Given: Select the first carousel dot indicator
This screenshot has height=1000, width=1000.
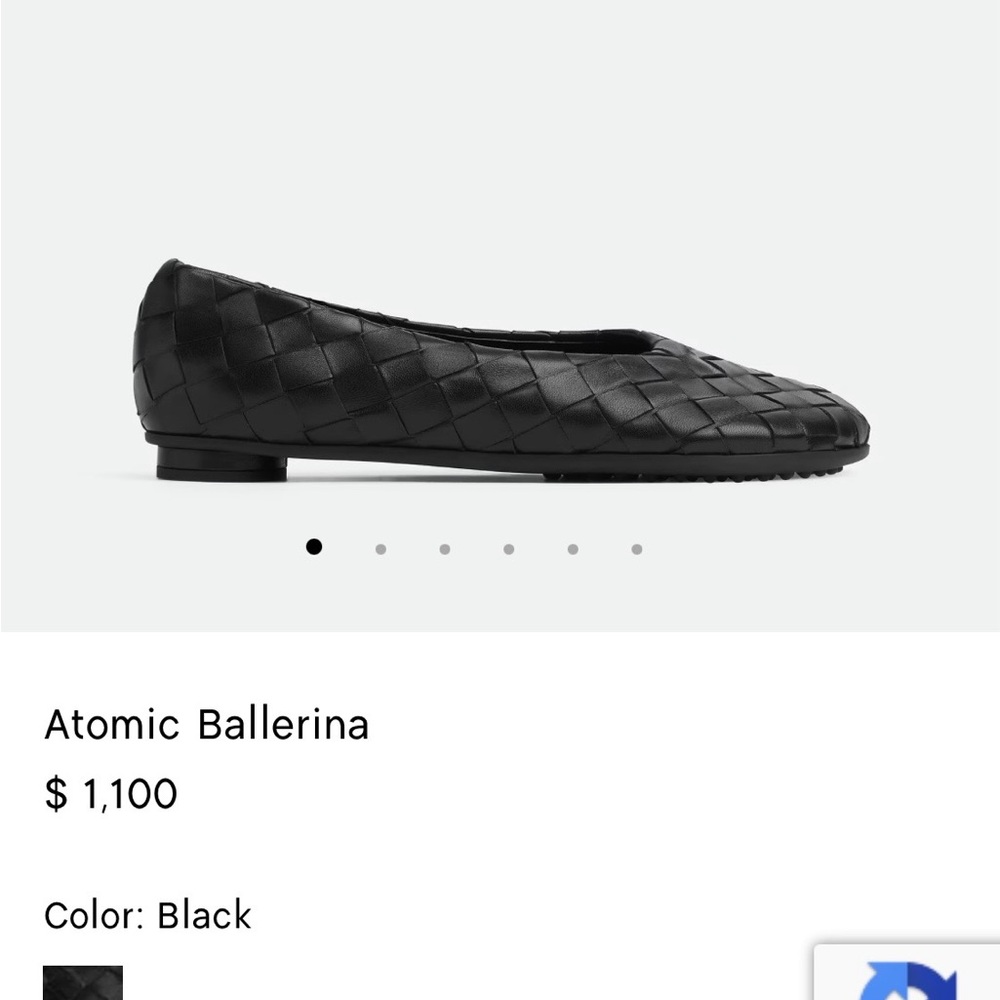Looking at the screenshot, I should (x=315, y=547).
